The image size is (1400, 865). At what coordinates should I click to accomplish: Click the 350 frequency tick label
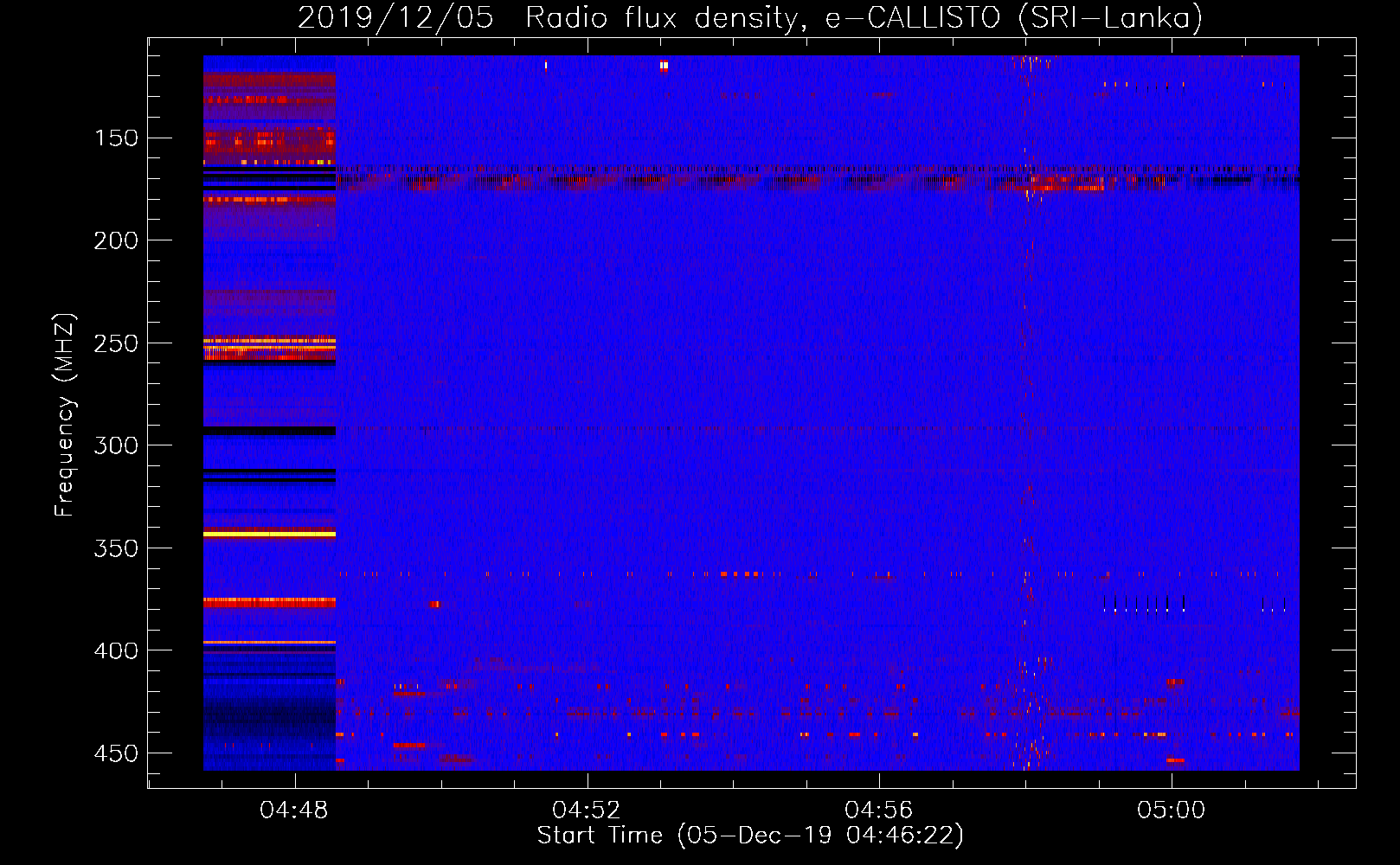point(116,548)
